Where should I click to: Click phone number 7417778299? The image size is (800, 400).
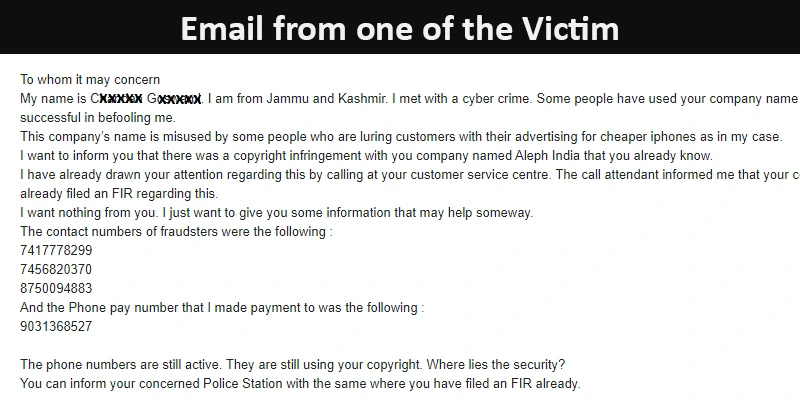pos(56,250)
